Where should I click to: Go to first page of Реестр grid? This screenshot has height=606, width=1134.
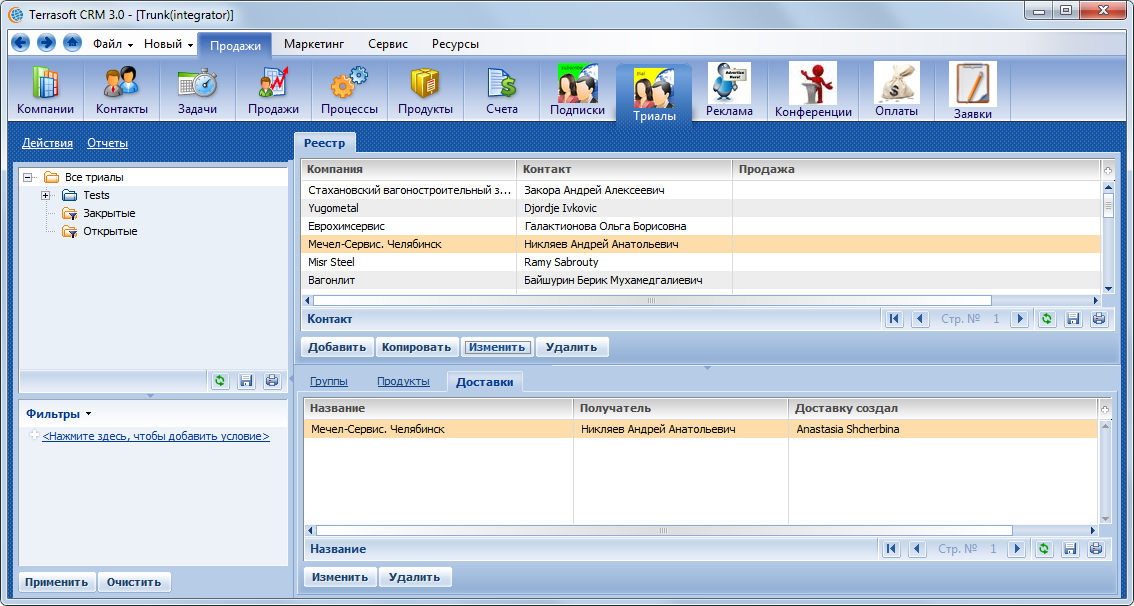click(895, 319)
